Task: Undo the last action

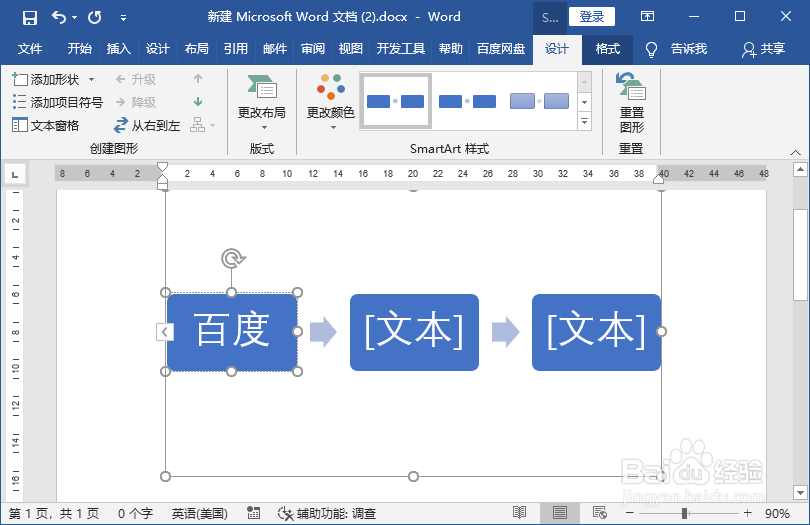Action: (x=58, y=18)
